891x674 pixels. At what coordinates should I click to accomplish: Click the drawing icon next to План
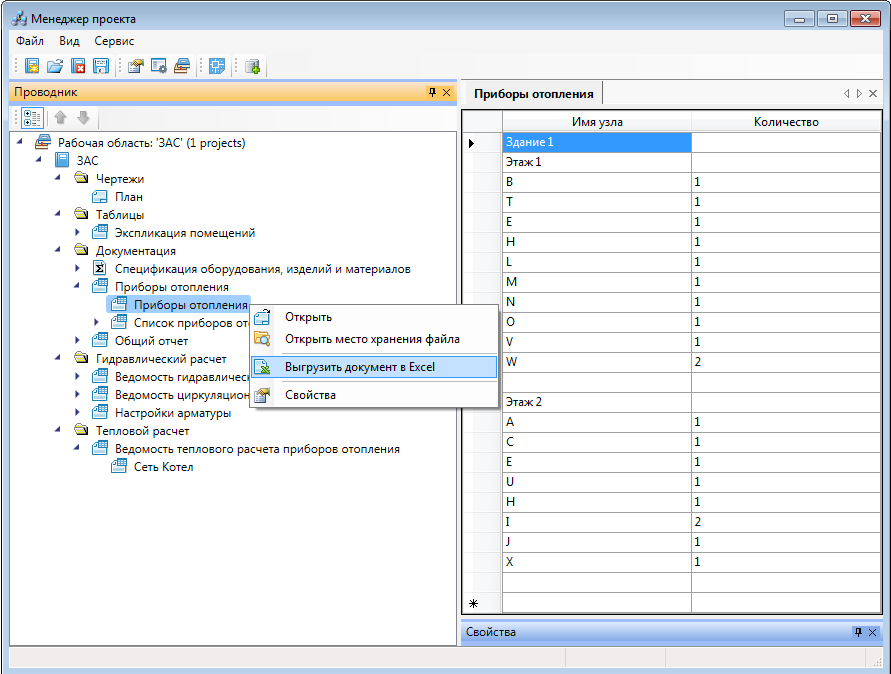pyautogui.click(x=99, y=197)
